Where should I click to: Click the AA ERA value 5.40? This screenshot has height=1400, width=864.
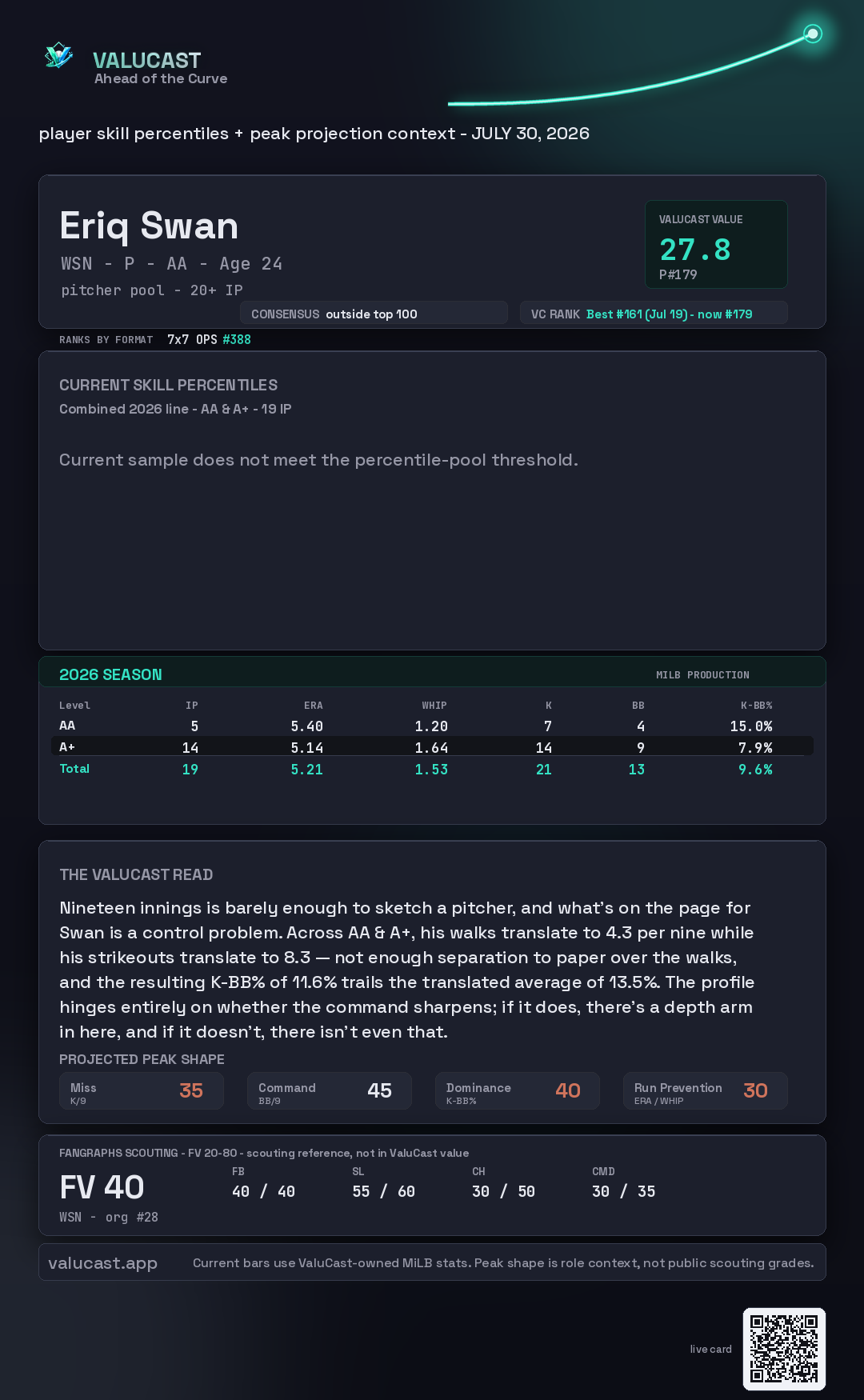306,726
